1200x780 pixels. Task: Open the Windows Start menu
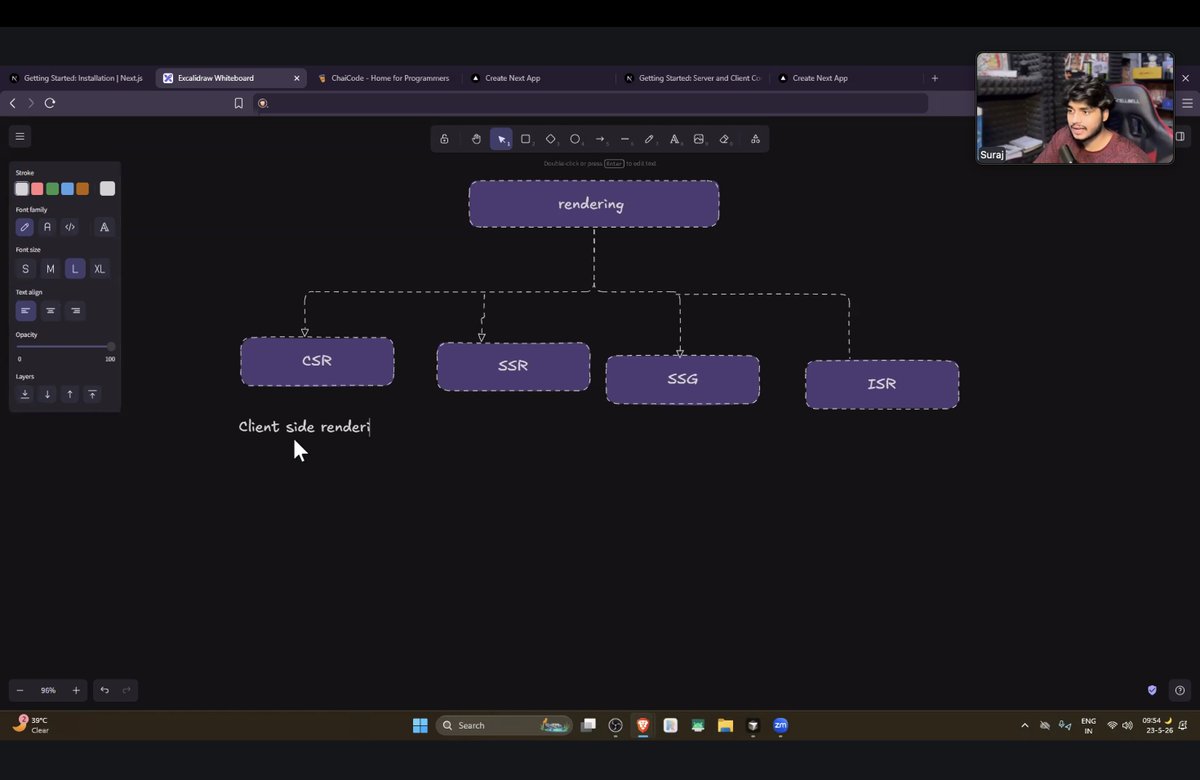pyautogui.click(x=420, y=725)
